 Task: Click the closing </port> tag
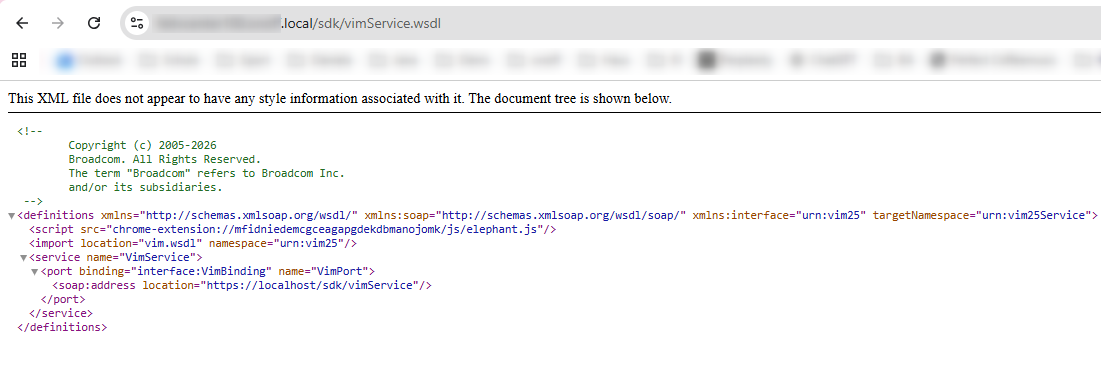tap(63, 300)
